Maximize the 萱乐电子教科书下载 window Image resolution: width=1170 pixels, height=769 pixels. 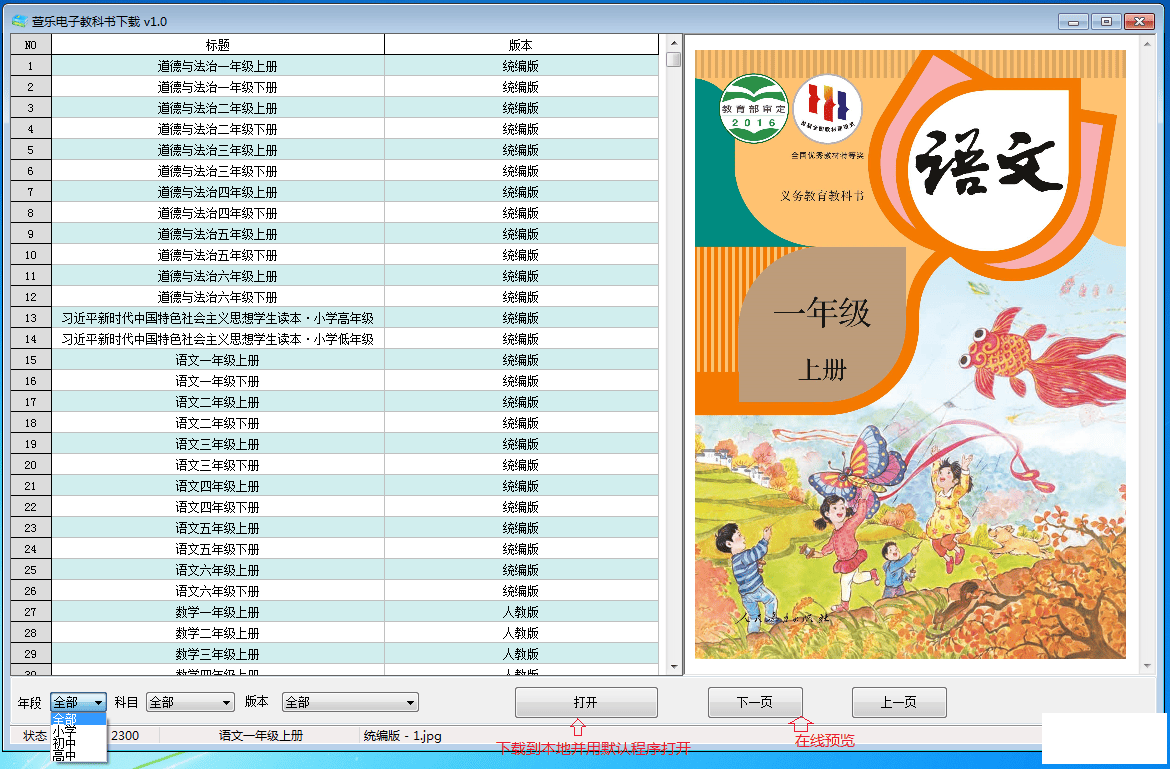pos(1106,22)
